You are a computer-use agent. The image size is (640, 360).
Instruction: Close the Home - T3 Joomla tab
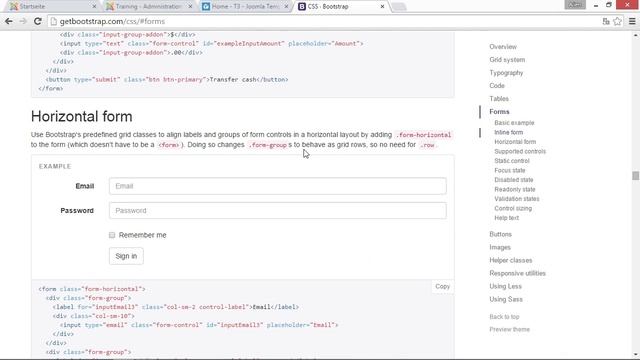(x=286, y=7)
